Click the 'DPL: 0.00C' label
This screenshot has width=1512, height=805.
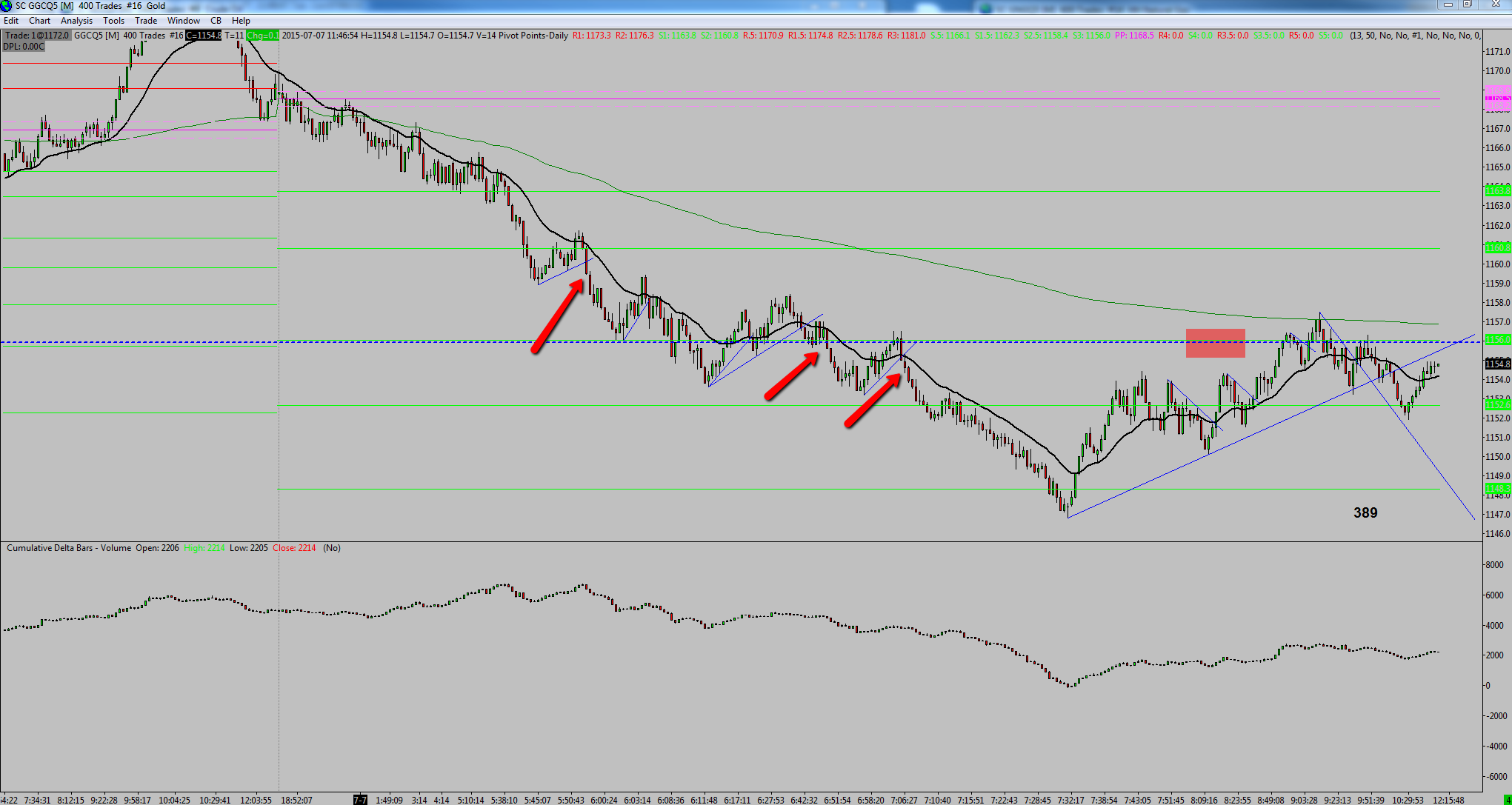click(x=24, y=47)
